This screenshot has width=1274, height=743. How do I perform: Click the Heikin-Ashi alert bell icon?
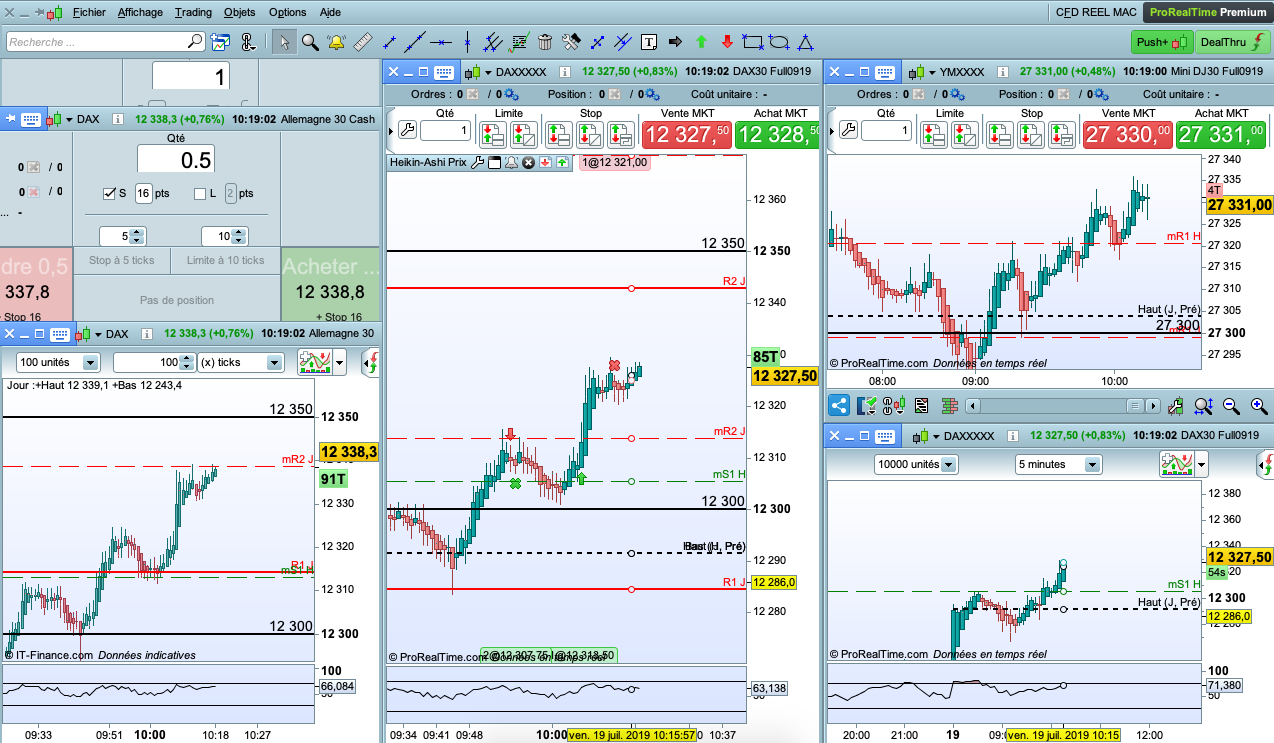(511, 162)
